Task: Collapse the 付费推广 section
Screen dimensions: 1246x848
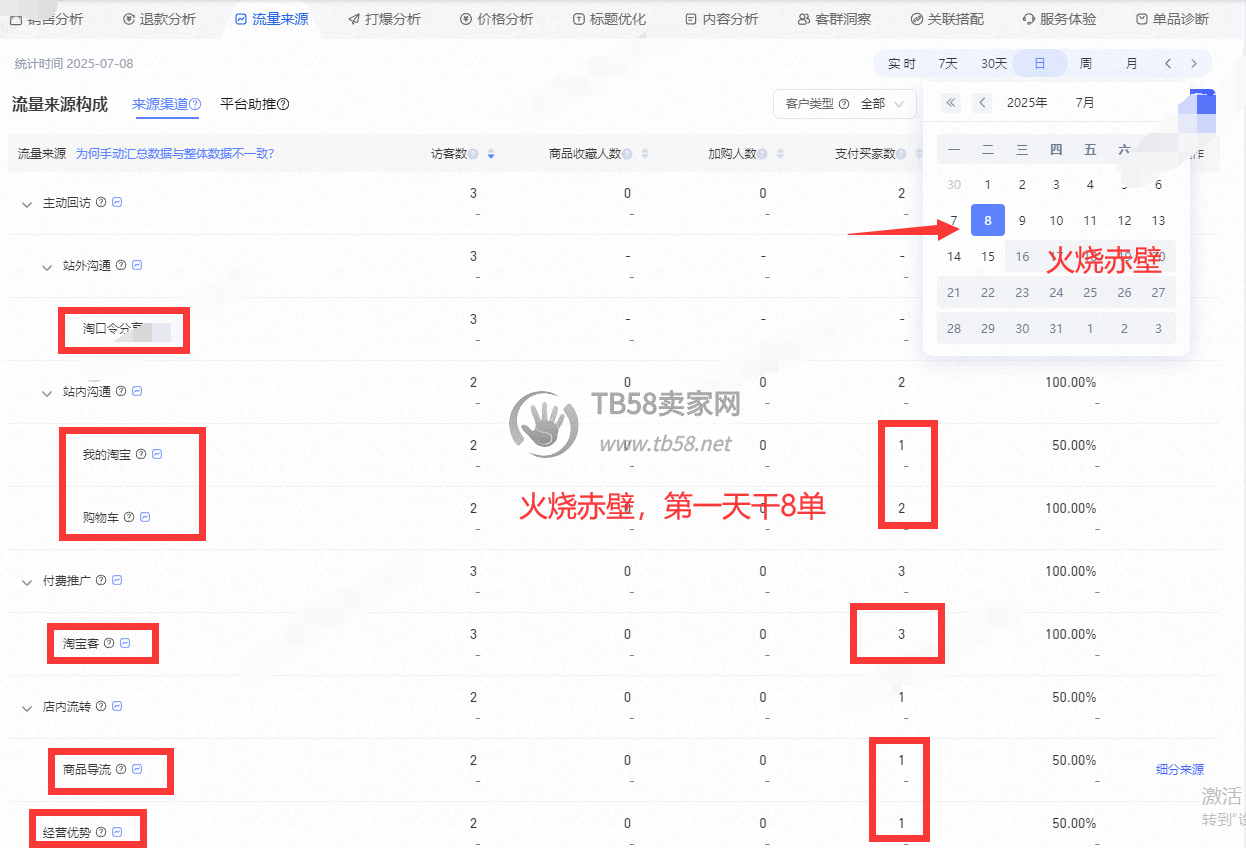Action: coord(26,581)
